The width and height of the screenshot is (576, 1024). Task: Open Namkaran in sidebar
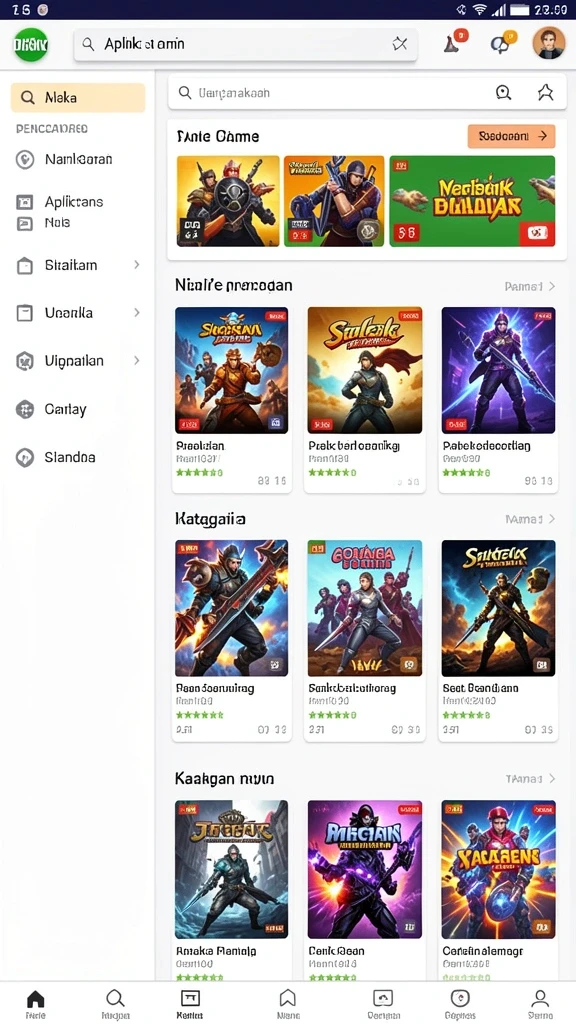pos(78,159)
